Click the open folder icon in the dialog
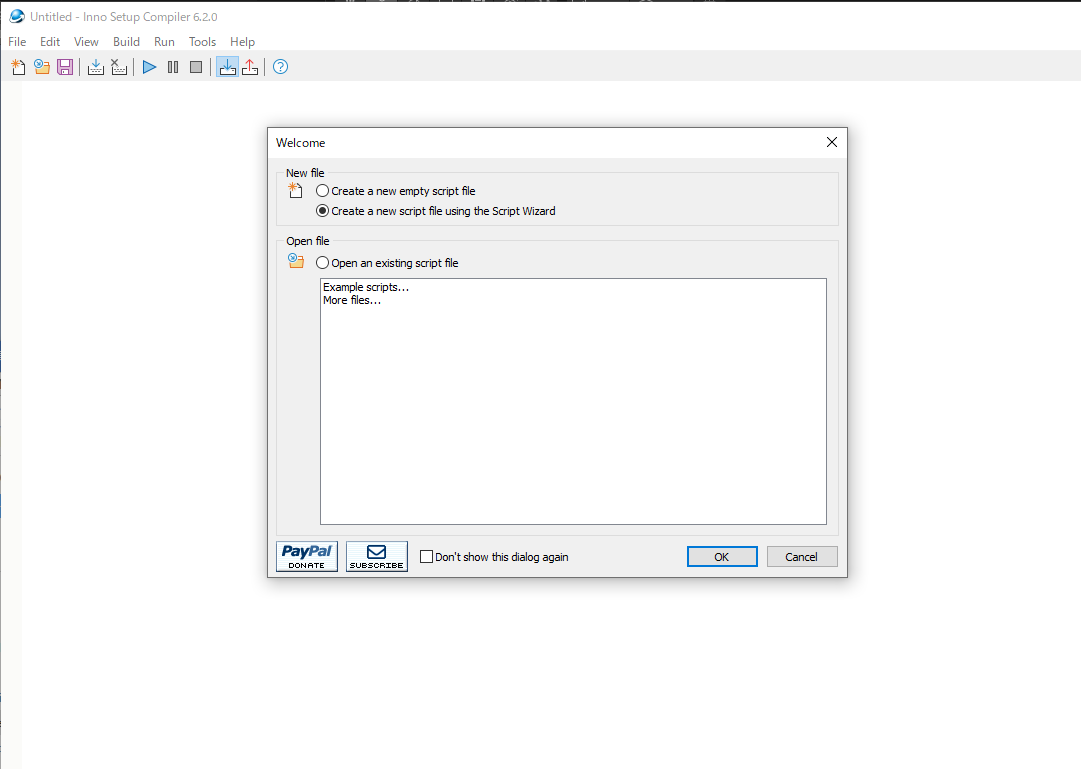The image size is (1081, 769). click(296, 261)
